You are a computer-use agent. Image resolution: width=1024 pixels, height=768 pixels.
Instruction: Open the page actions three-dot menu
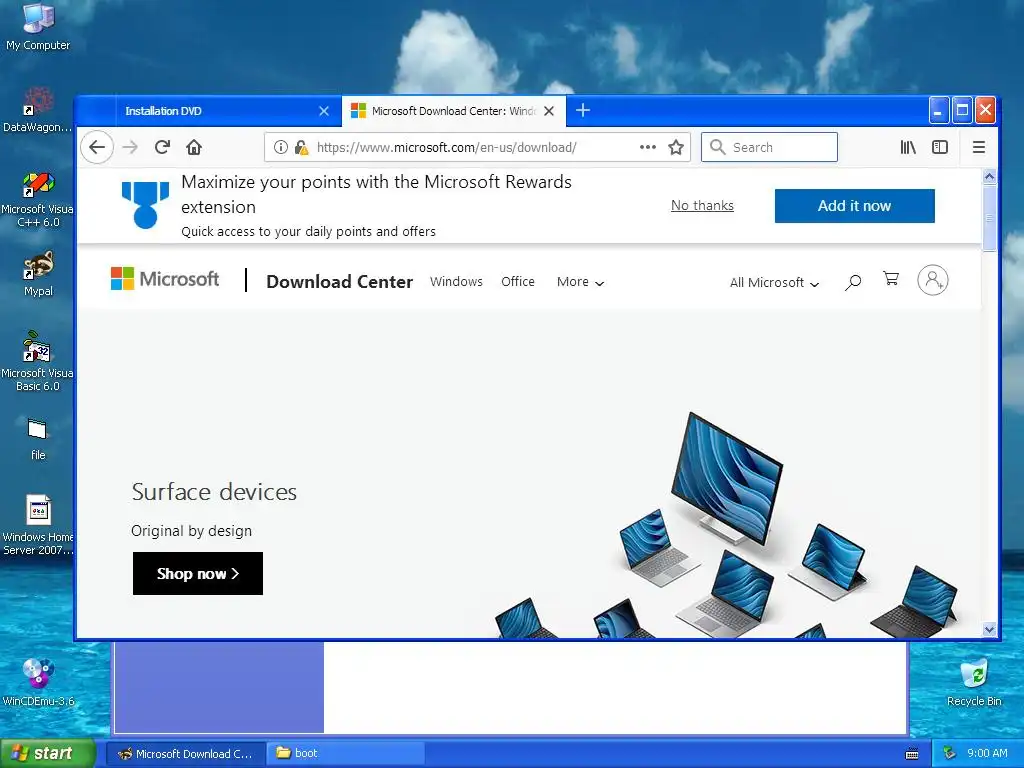coord(648,147)
